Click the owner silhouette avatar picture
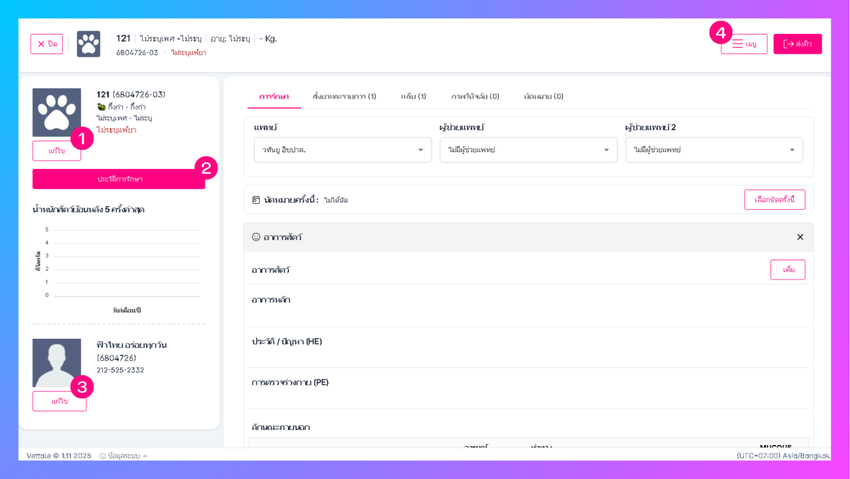 pyautogui.click(x=56, y=363)
